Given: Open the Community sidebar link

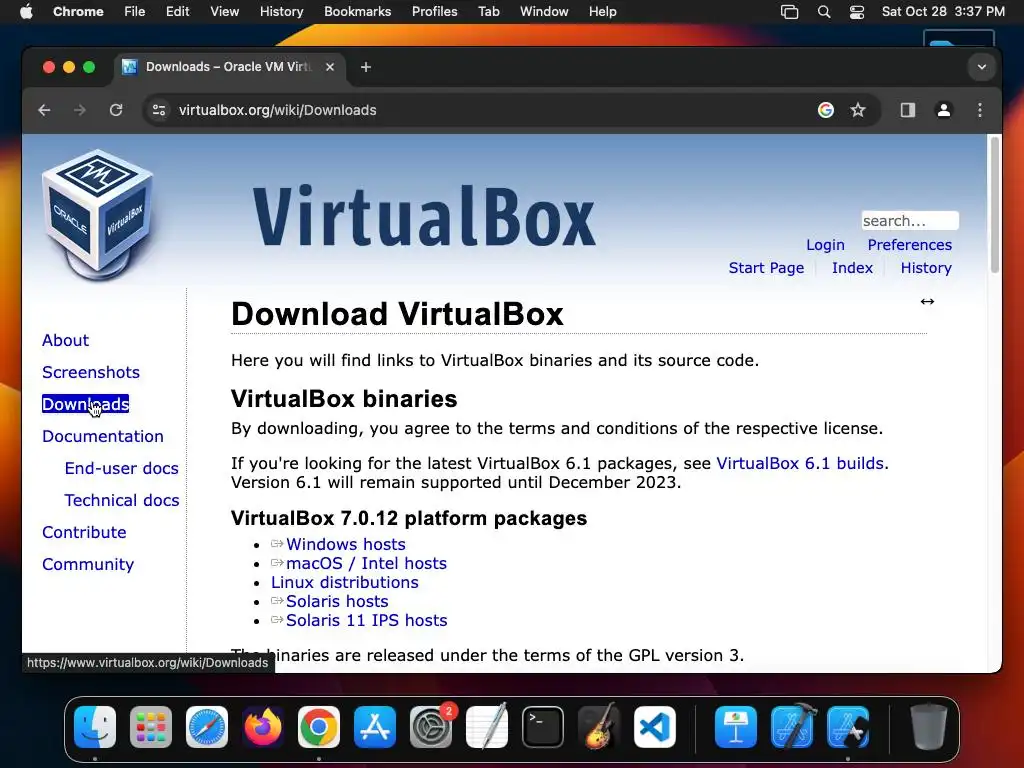Looking at the screenshot, I should tap(88, 564).
